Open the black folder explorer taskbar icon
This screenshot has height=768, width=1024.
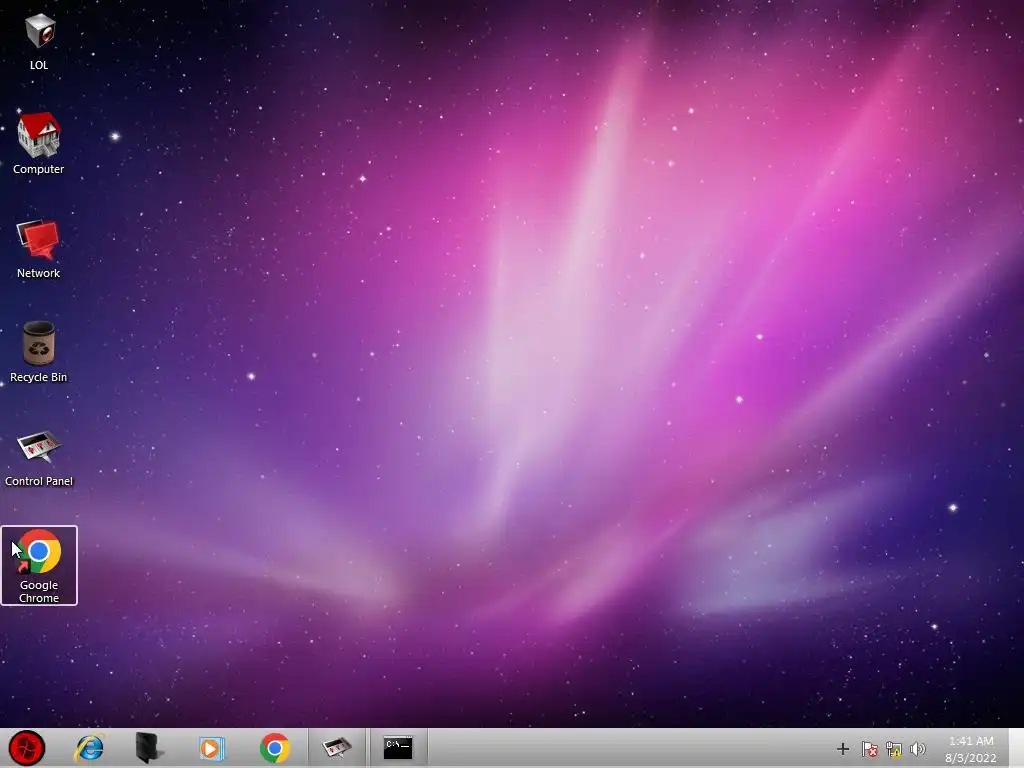[x=150, y=748]
